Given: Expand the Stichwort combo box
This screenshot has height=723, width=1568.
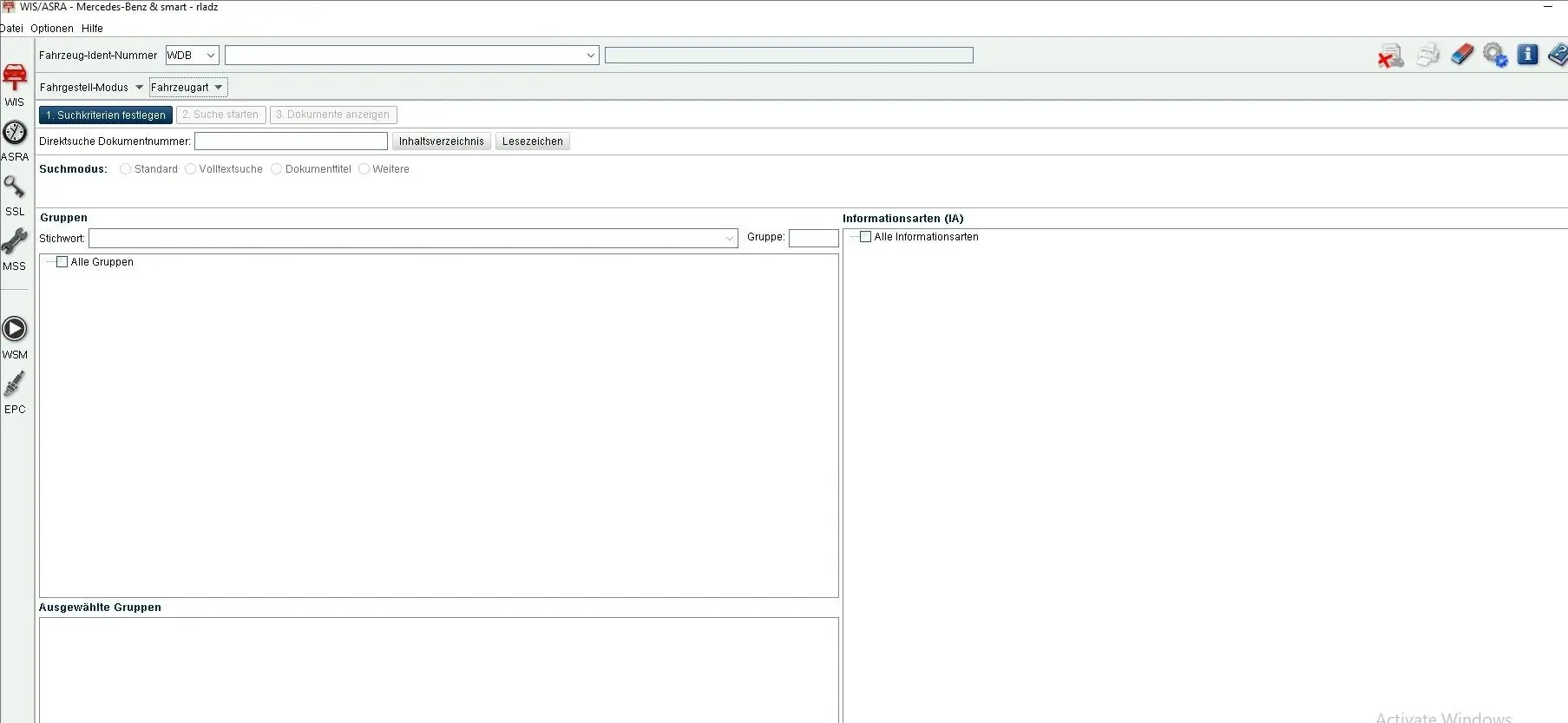Looking at the screenshot, I should coord(729,239).
